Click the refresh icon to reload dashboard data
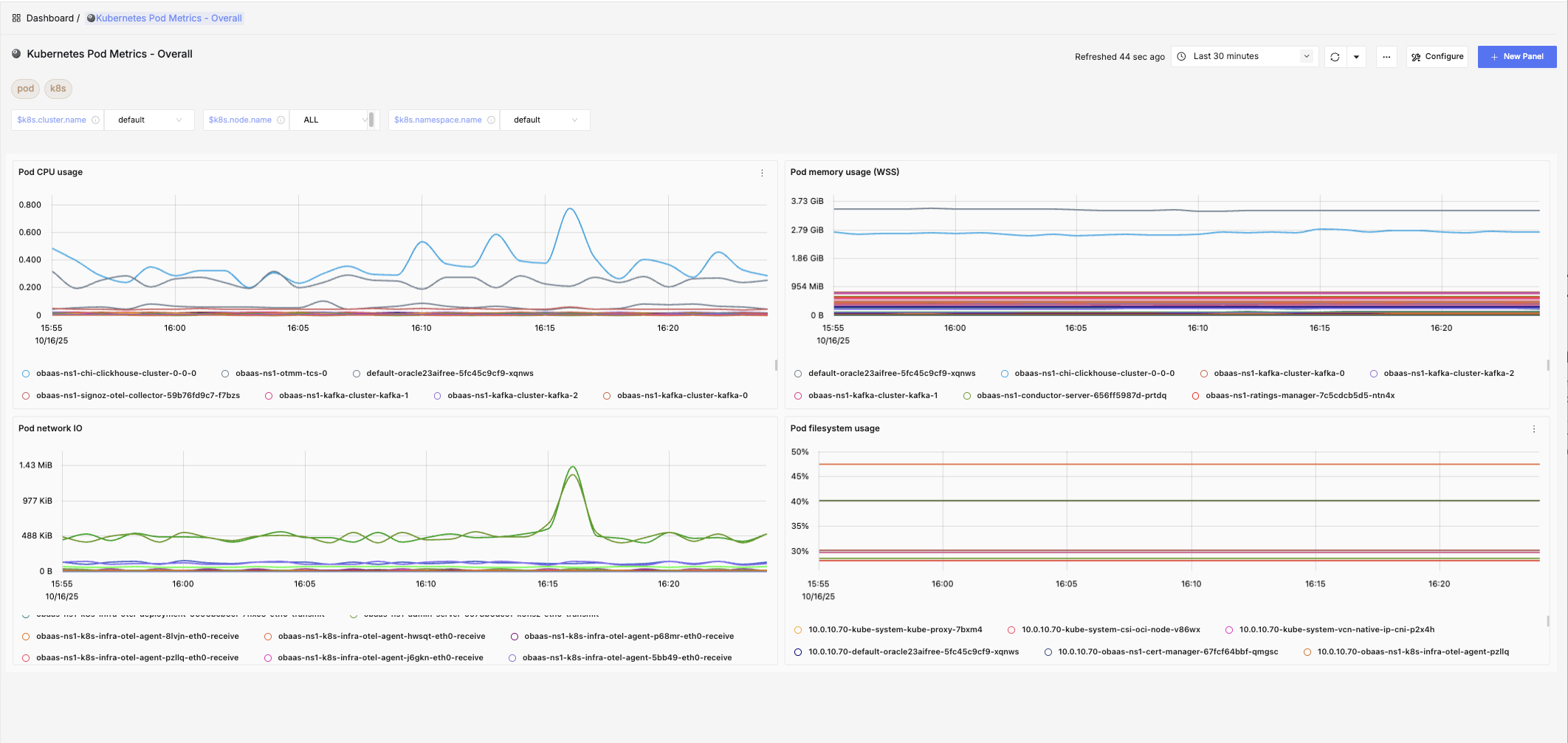This screenshot has height=743, width=1568. coord(1335,56)
